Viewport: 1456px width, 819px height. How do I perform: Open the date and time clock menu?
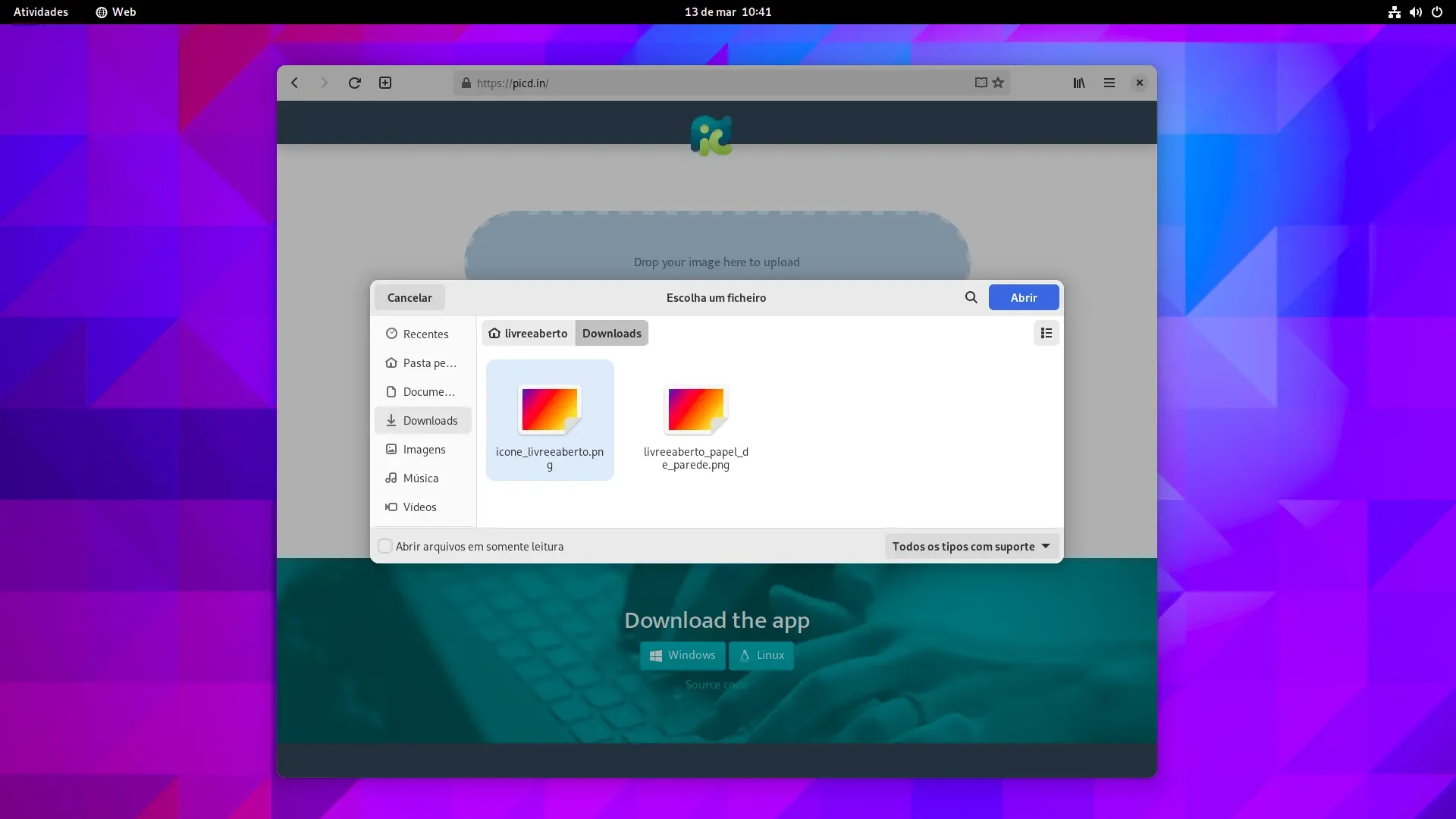728,11
